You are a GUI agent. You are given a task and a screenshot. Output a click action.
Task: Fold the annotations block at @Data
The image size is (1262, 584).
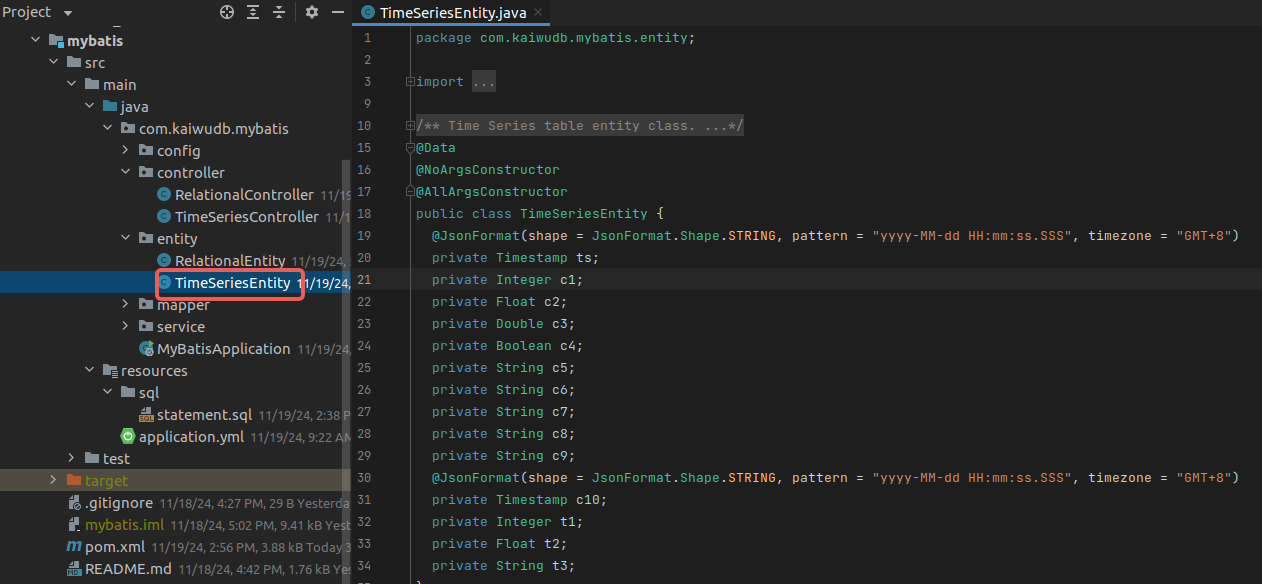coord(410,148)
